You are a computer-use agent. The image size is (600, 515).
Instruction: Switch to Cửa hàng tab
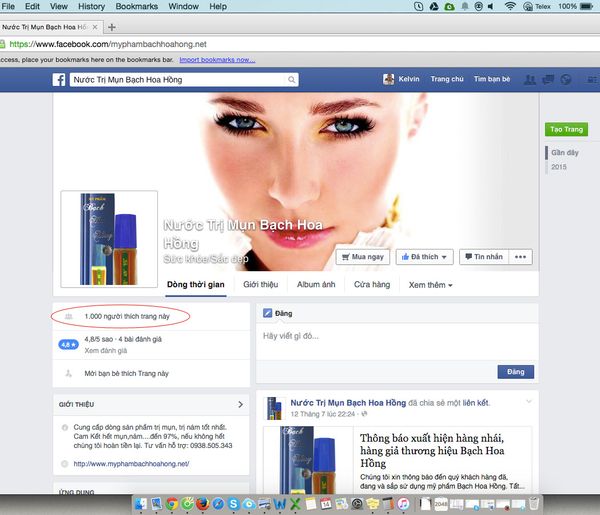372,285
